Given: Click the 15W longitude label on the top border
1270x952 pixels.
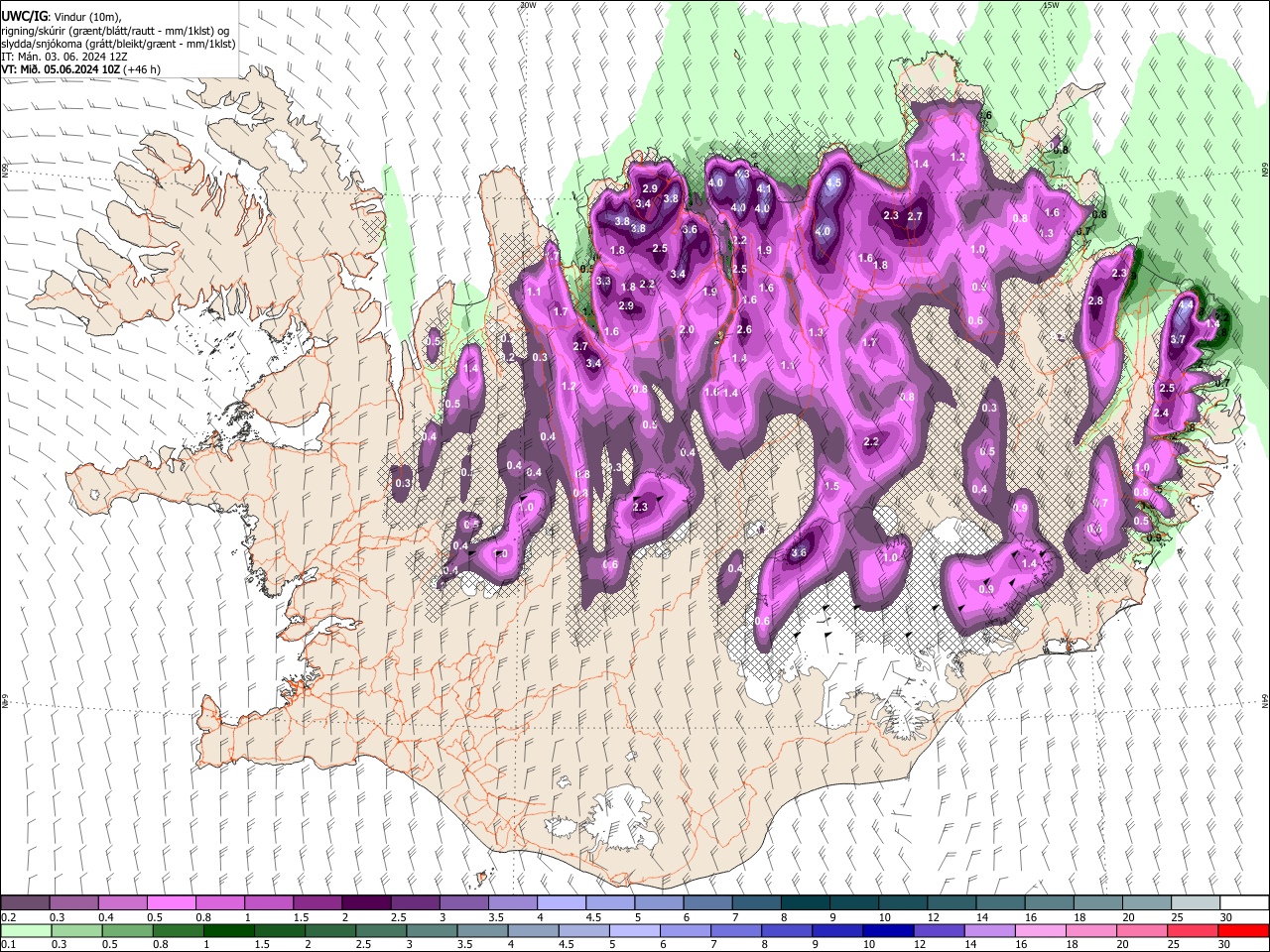Looking at the screenshot, I should [1050, 5].
